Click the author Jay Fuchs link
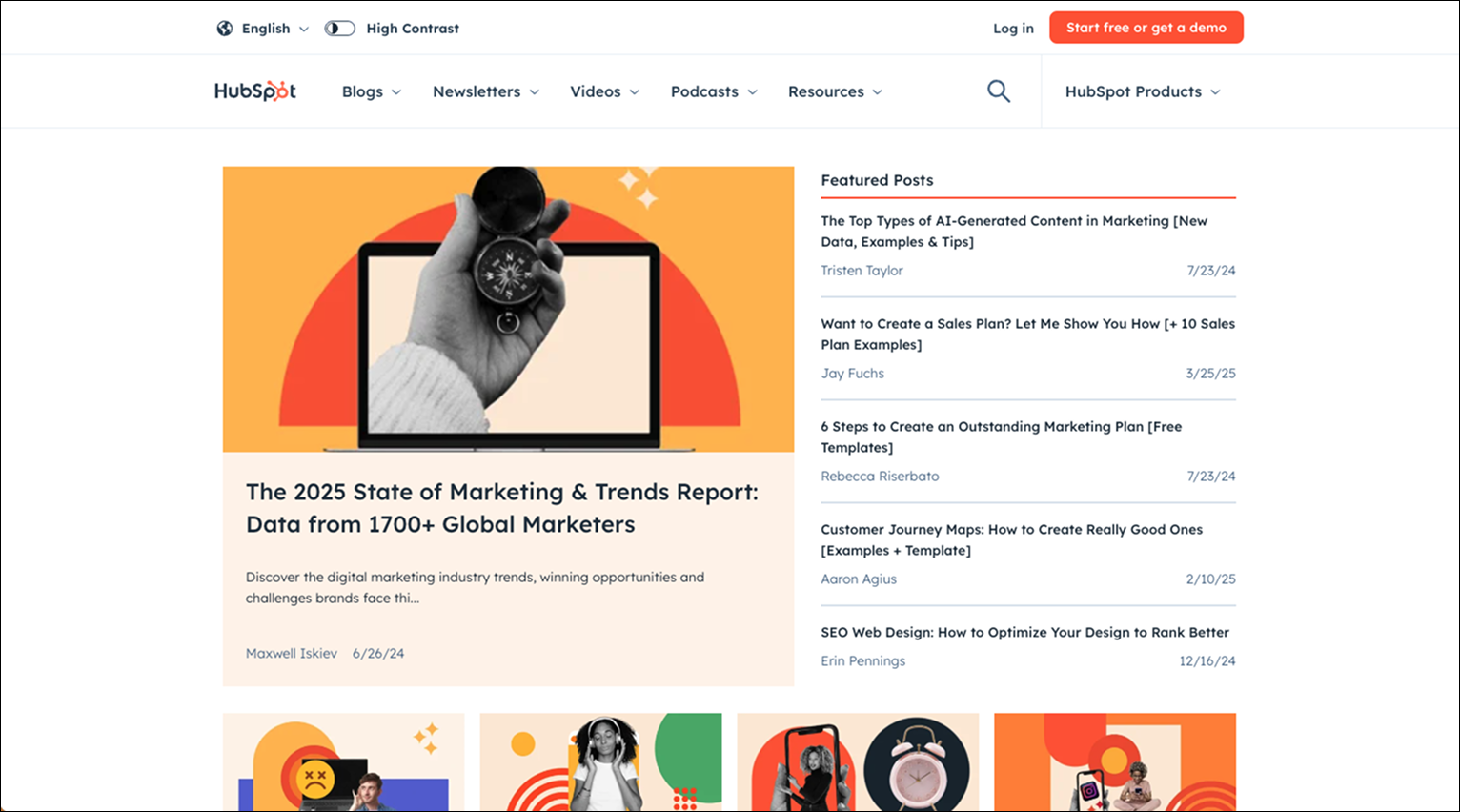The image size is (1460, 812). pyautogui.click(x=852, y=373)
